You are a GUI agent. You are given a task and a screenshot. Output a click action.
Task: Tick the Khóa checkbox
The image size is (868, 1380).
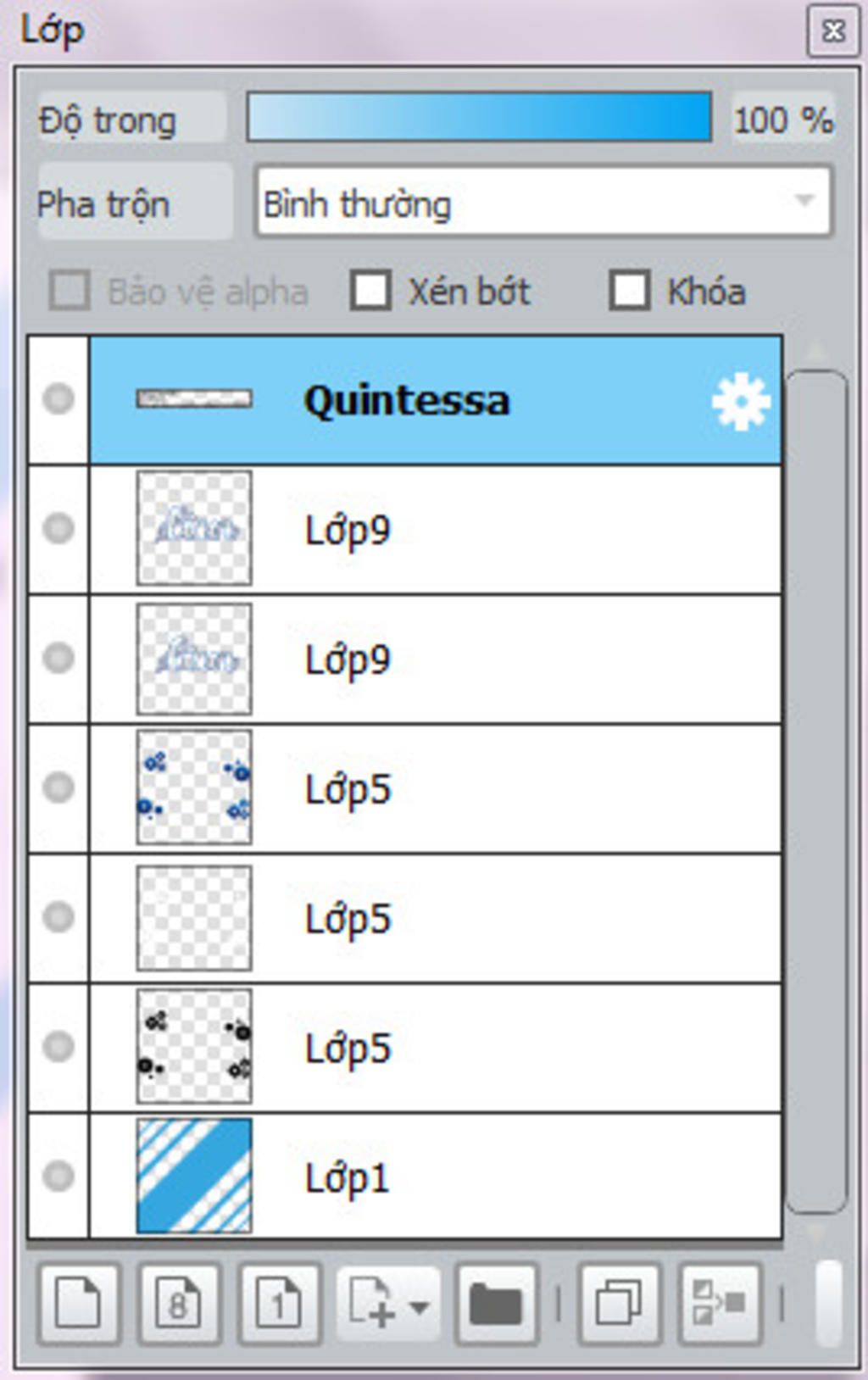(629, 291)
